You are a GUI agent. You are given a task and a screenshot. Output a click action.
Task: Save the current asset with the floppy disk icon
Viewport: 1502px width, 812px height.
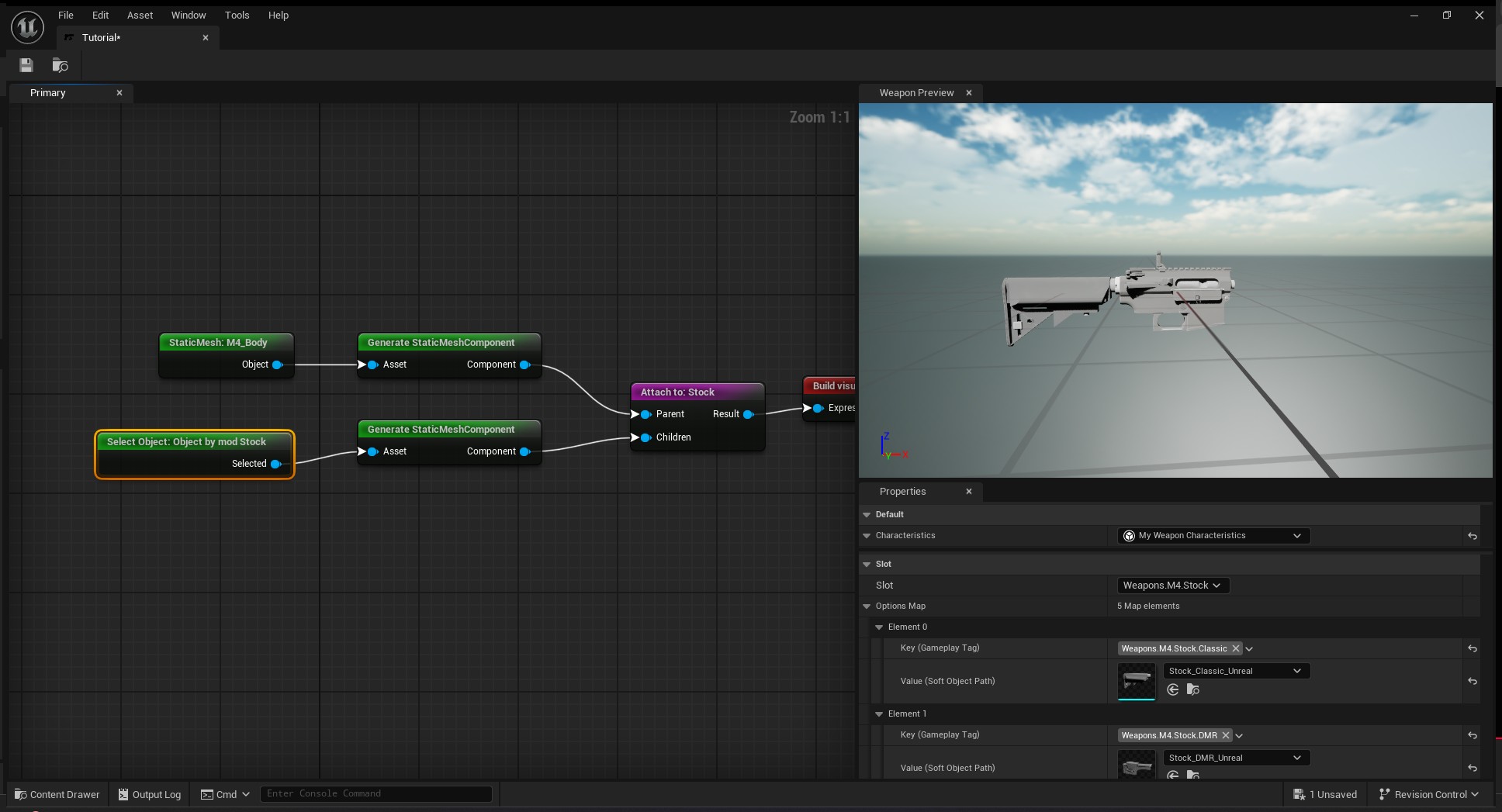click(x=26, y=65)
